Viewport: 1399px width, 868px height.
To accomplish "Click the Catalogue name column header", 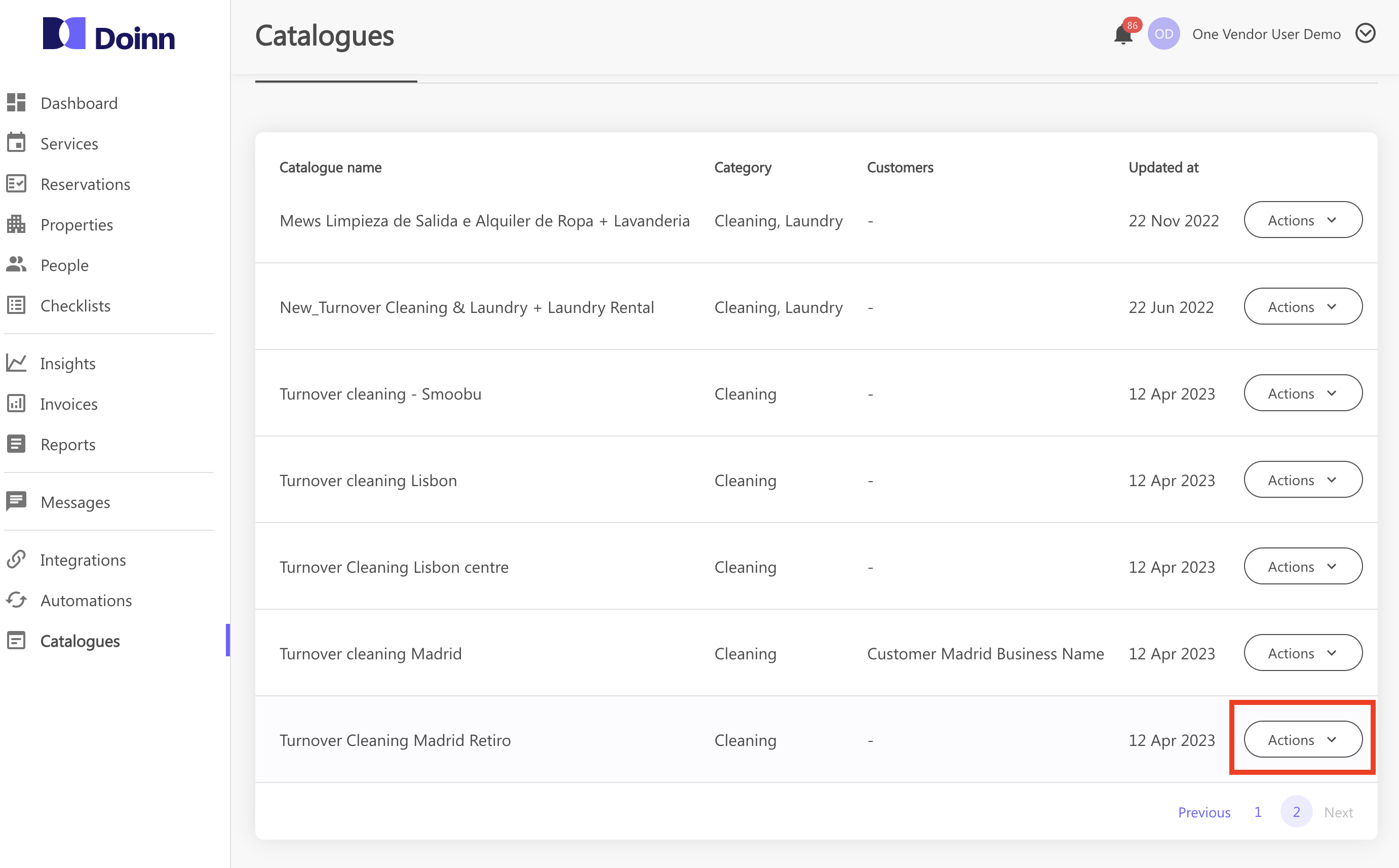I will pyautogui.click(x=330, y=168).
